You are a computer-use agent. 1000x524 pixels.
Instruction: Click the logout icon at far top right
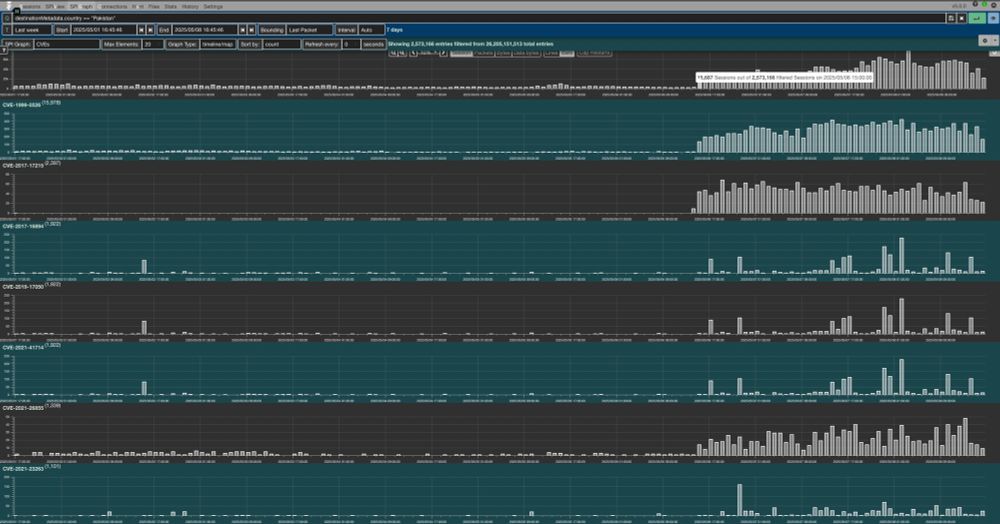pyautogui.click(x=994, y=5)
